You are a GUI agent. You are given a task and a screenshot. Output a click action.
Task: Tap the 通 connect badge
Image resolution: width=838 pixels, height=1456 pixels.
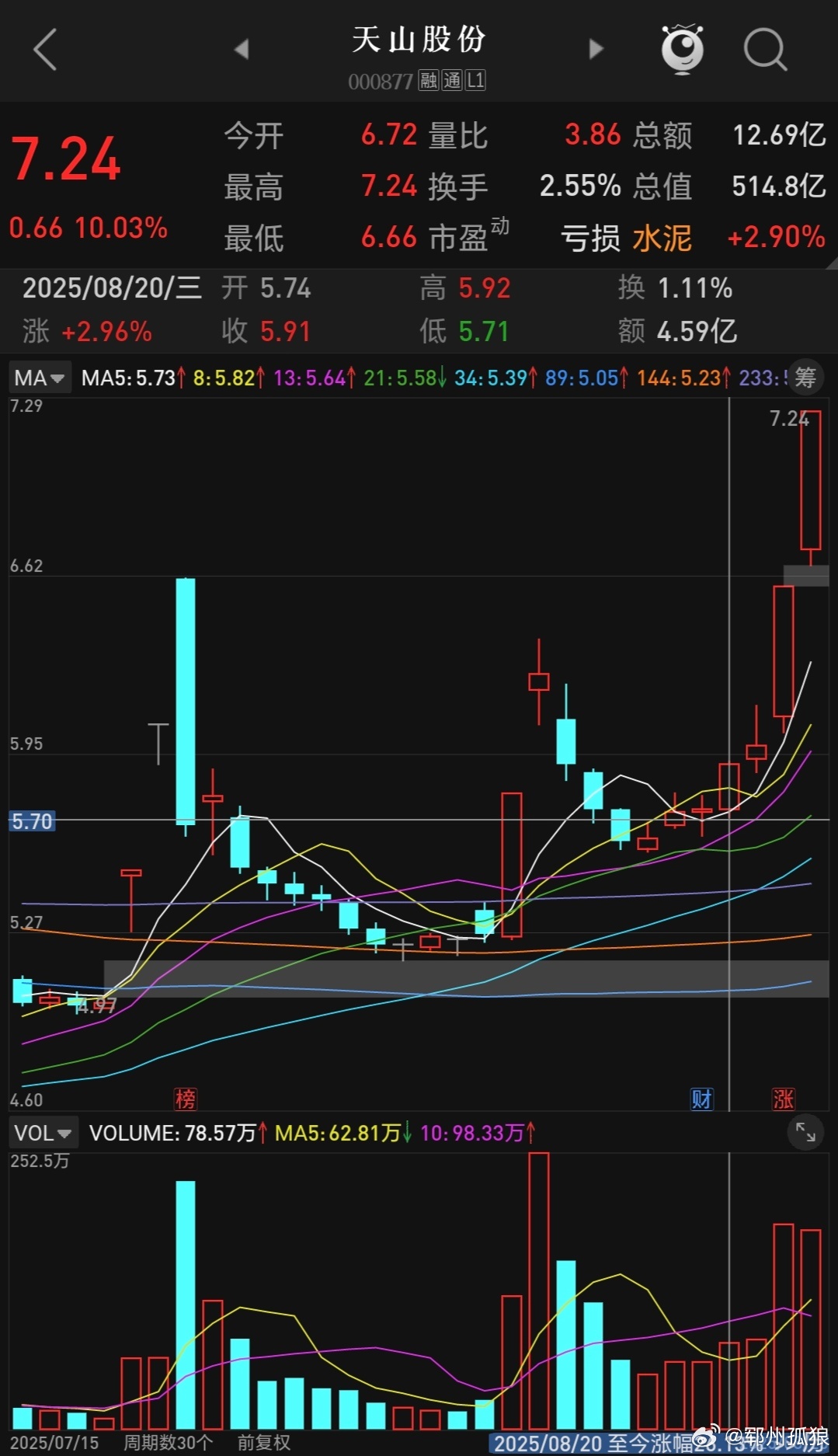(452, 80)
